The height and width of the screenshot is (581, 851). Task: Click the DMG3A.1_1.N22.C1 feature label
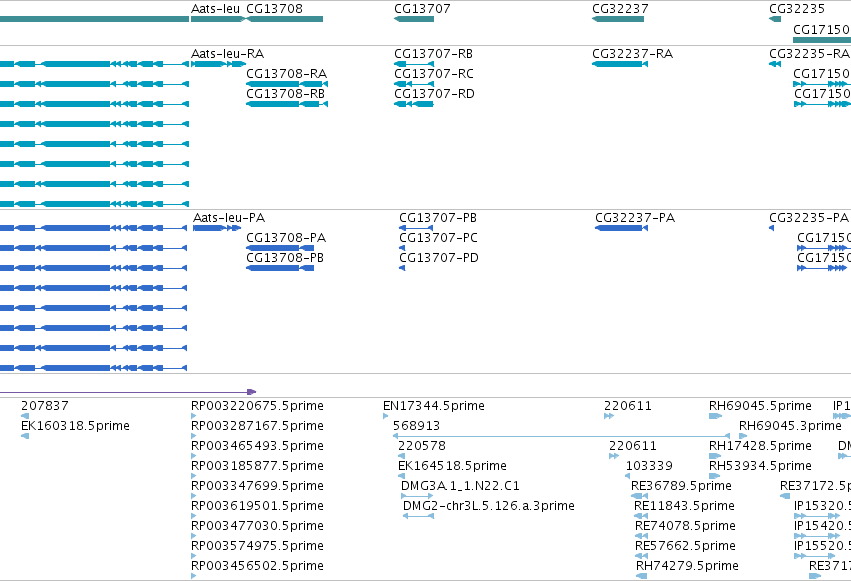[x=460, y=486]
